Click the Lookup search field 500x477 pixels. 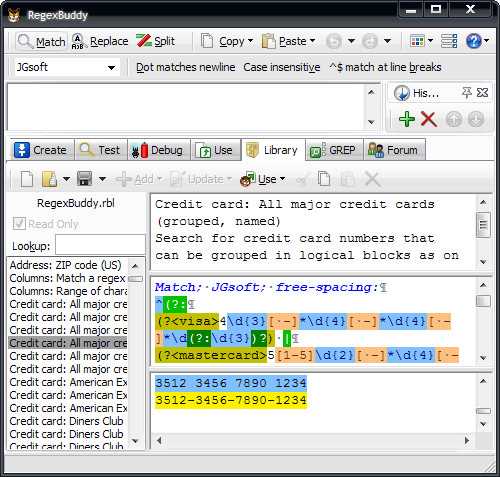(x=100, y=245)
